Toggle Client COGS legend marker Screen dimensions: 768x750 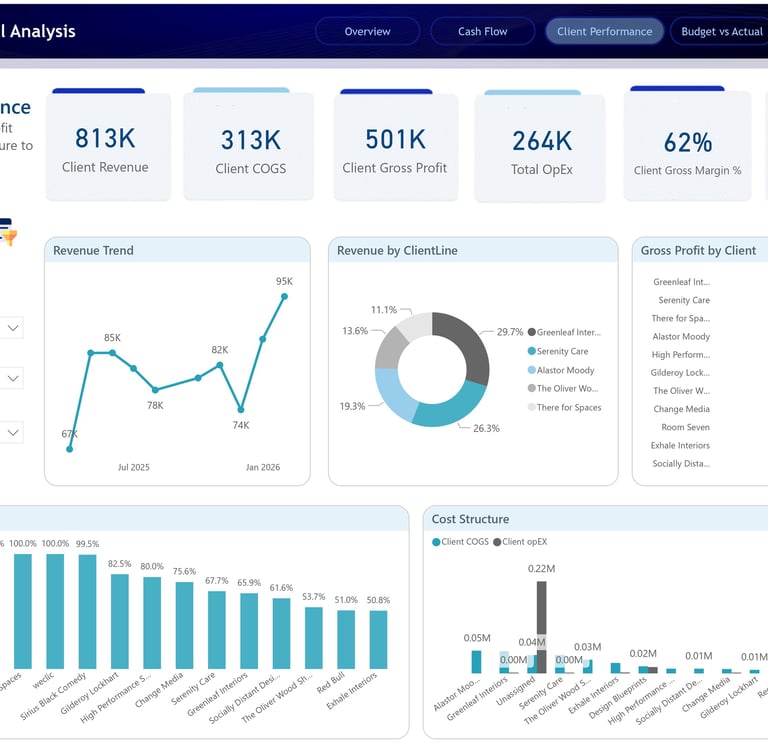tap(436, 542)
